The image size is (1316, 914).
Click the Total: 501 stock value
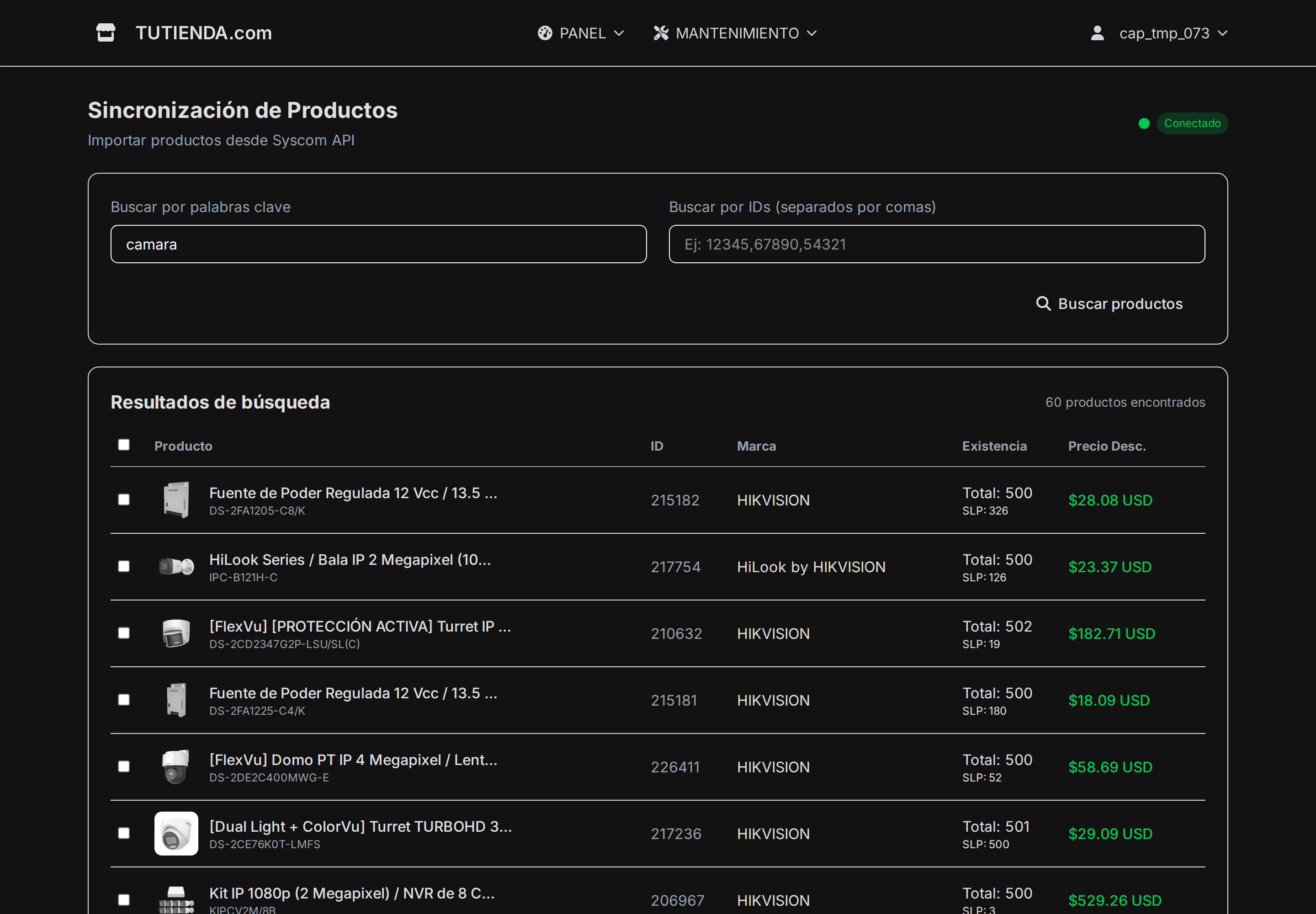996,826
